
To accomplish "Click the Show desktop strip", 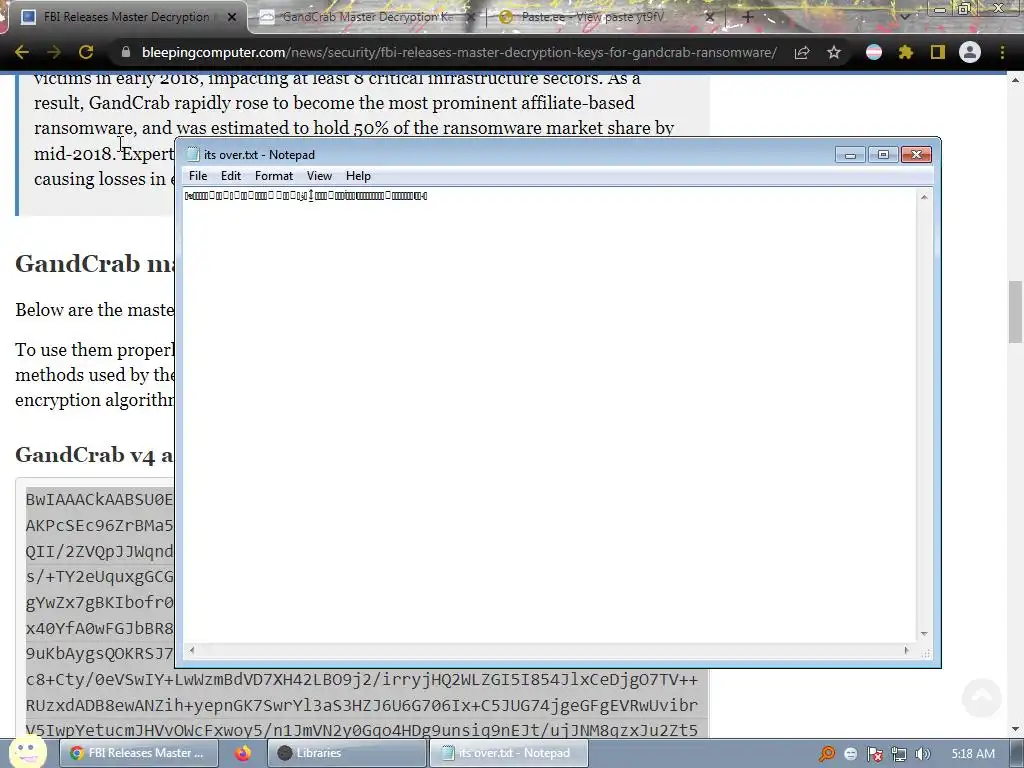I will 1017,754.
